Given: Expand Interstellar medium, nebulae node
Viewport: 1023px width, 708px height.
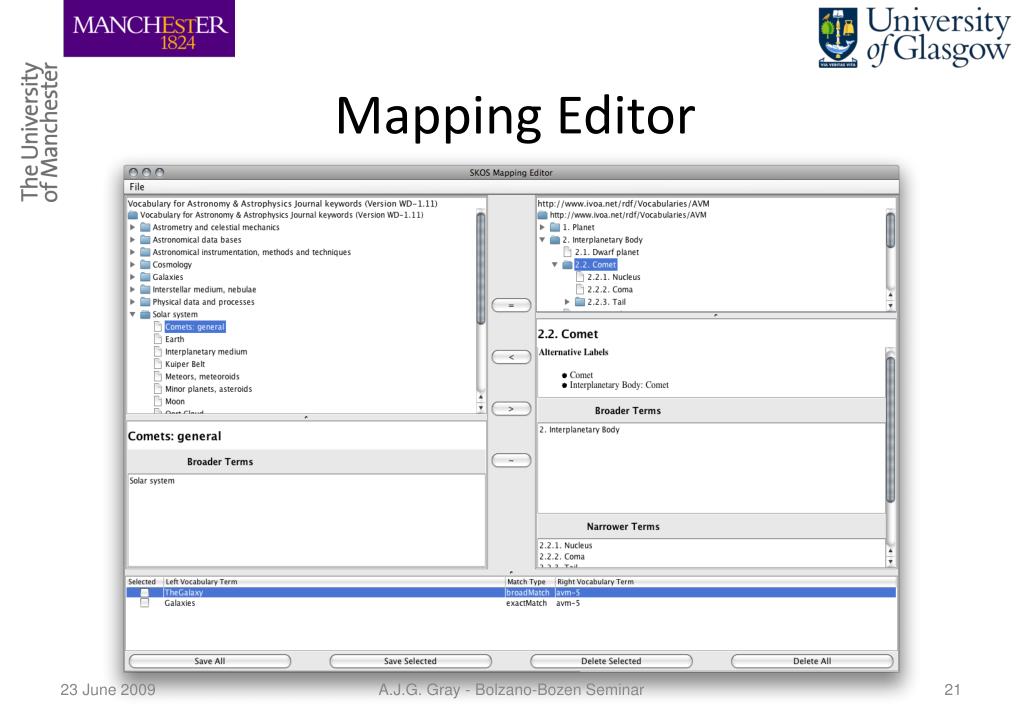Looking at the screenshot, I should [132, 290].
